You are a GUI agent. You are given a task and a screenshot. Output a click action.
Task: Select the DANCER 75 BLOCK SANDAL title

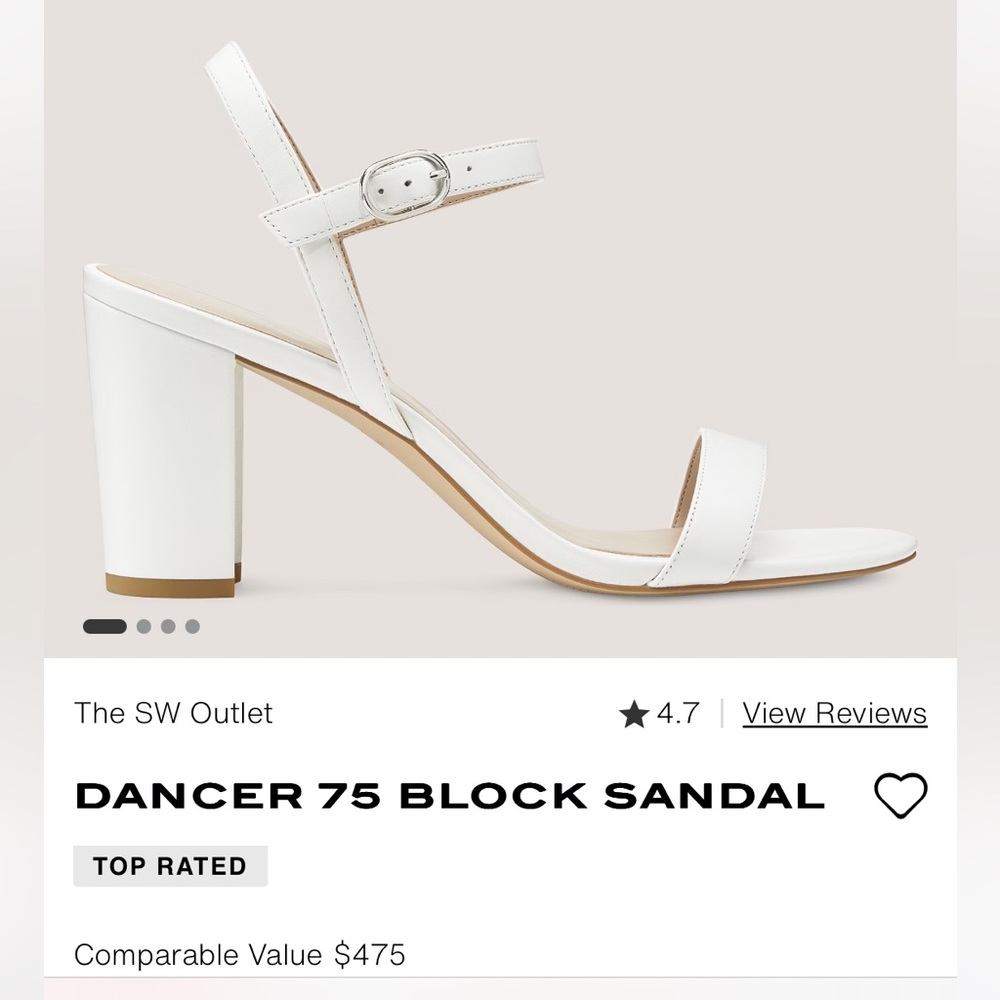pyautogui.click(x=450, y=793)
